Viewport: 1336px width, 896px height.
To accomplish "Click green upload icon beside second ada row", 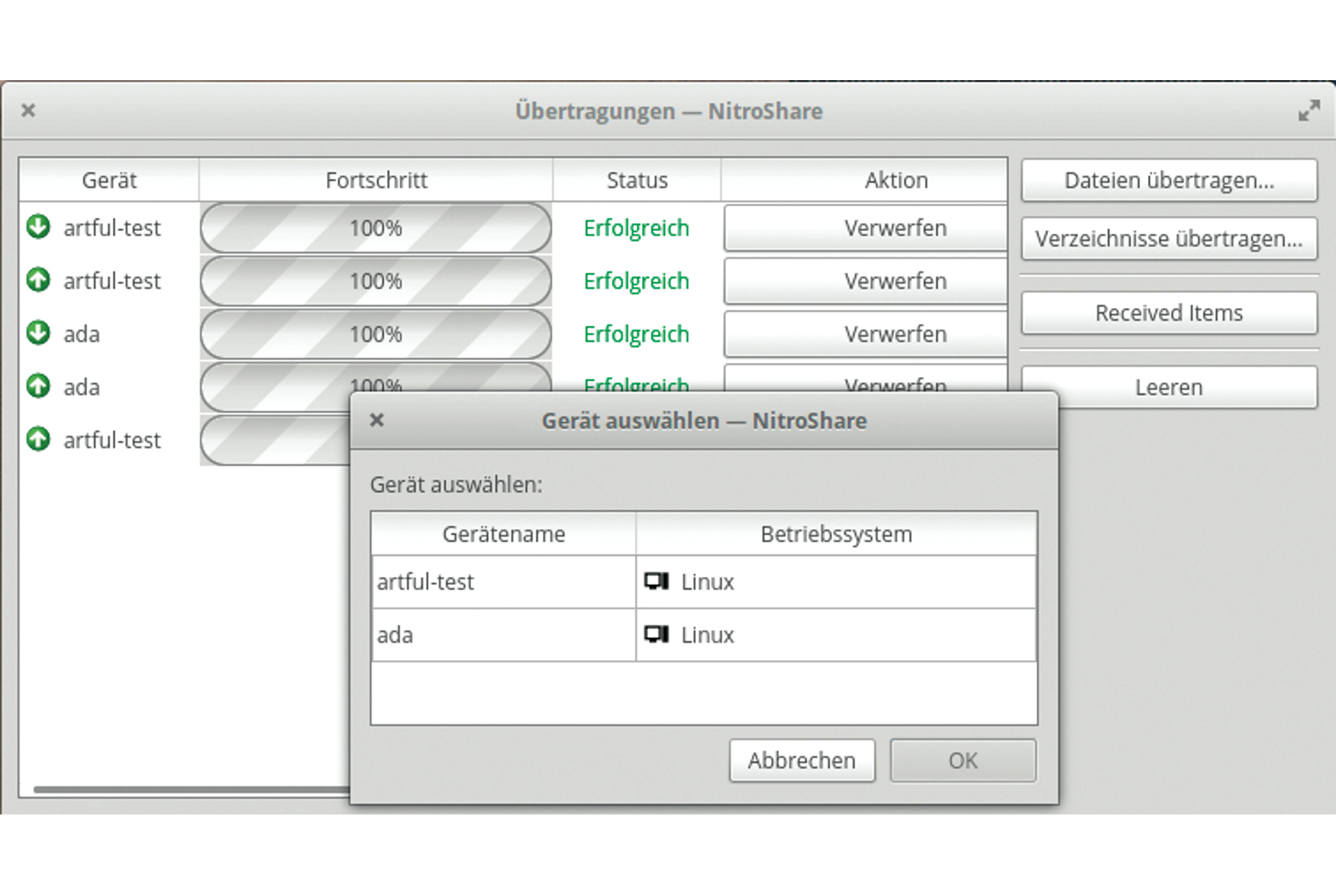I will [x=38, y=386].
